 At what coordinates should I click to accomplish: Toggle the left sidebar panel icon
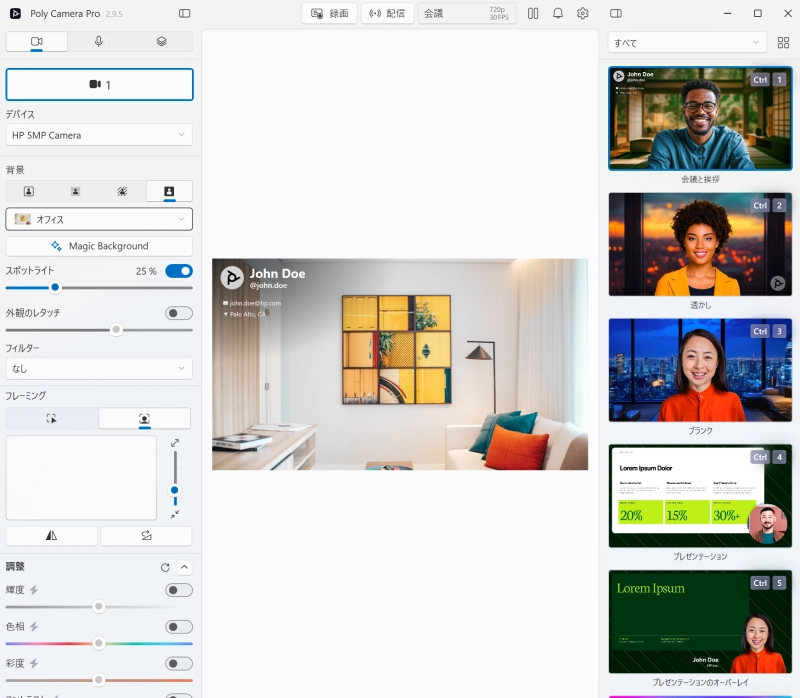point(184,13)
